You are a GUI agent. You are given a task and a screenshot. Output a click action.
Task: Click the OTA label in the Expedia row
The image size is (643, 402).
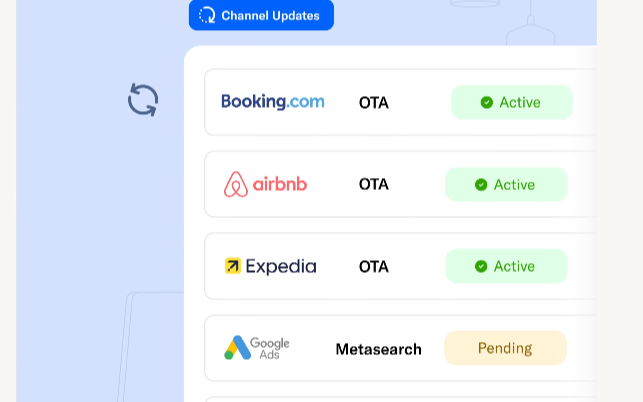pos(374,267)
